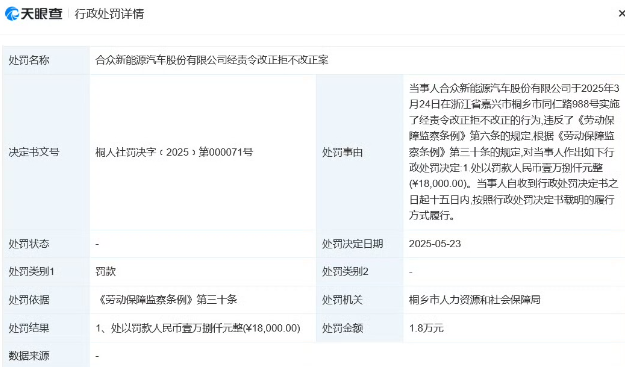Close the 行政处罚详情 dialog
Image resolution: width=625 pixels, height=367 pixels.
(621, 14)
